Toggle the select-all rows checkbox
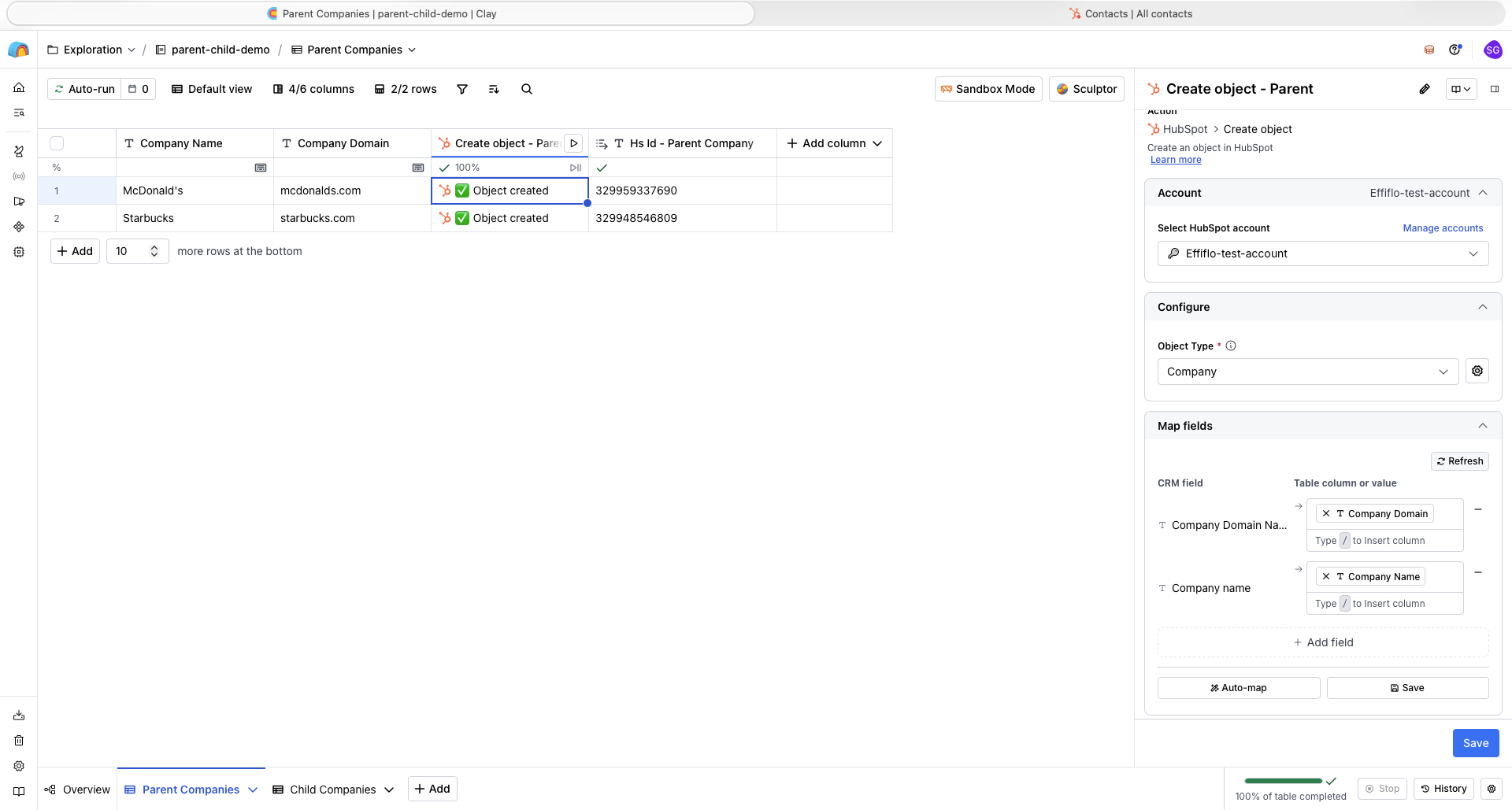The height and width of the screenshot is (810, 1512). click(57, 143)
